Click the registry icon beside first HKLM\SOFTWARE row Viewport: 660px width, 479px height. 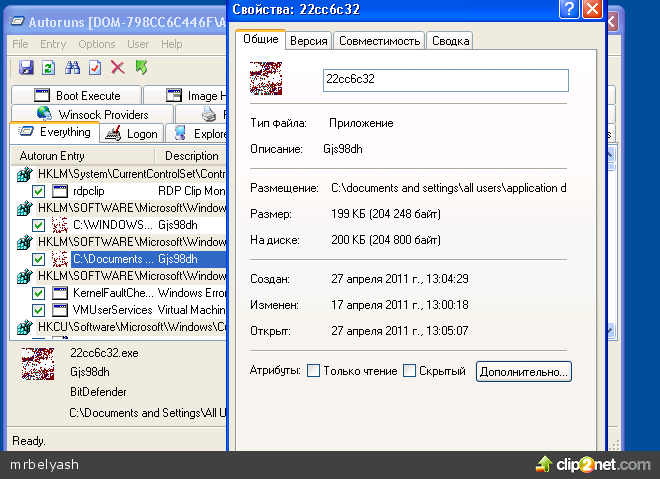(24, 208)
